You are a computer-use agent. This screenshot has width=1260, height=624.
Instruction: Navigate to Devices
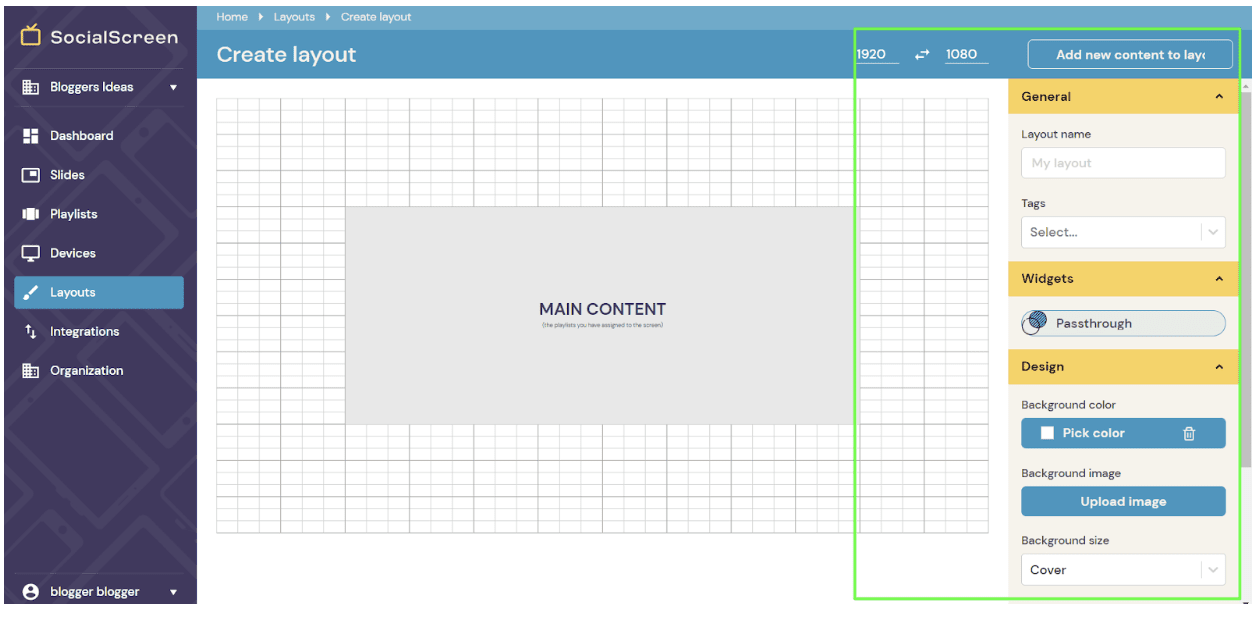point(99,253)
